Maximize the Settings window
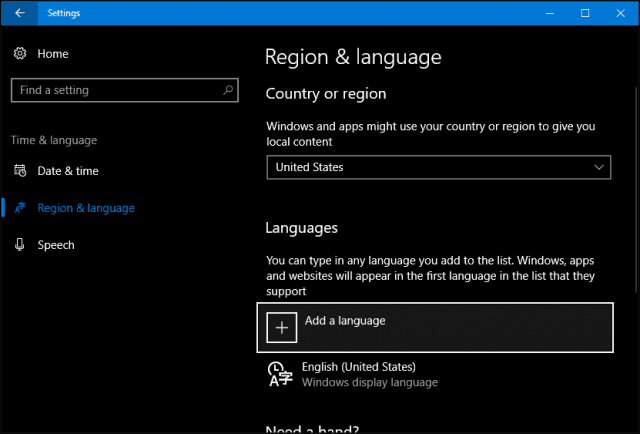The width and height of the screenshot is (640, 434). pos(585,13)
